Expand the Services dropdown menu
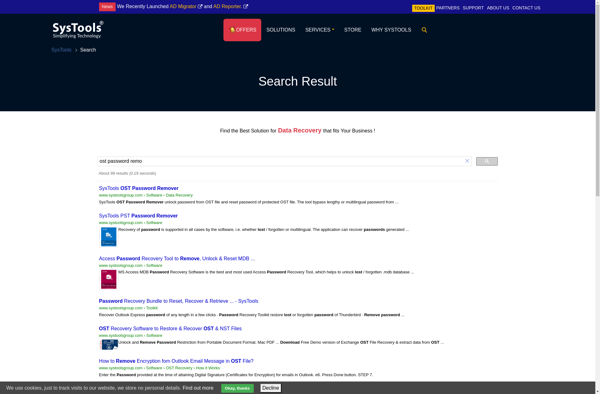Screen dimensions: 600x394 319,30
